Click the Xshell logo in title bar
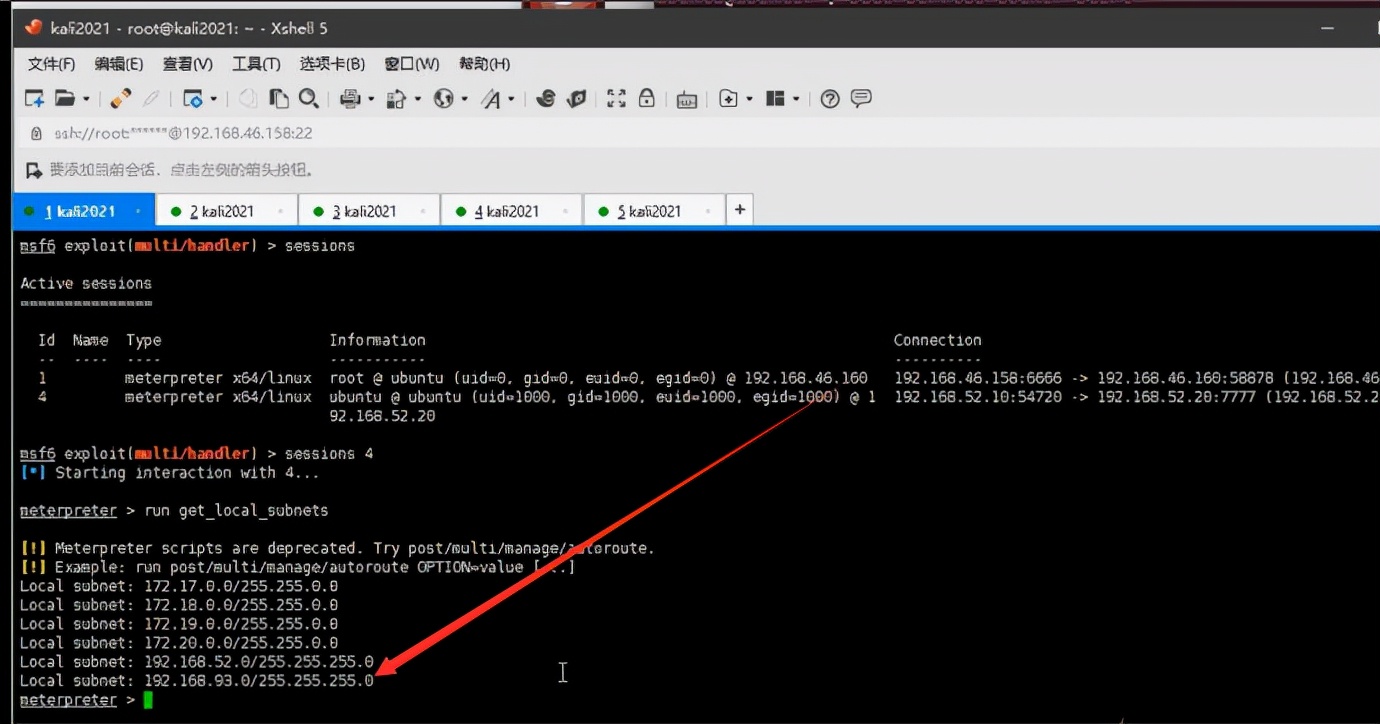 click(x=33, y=27)
